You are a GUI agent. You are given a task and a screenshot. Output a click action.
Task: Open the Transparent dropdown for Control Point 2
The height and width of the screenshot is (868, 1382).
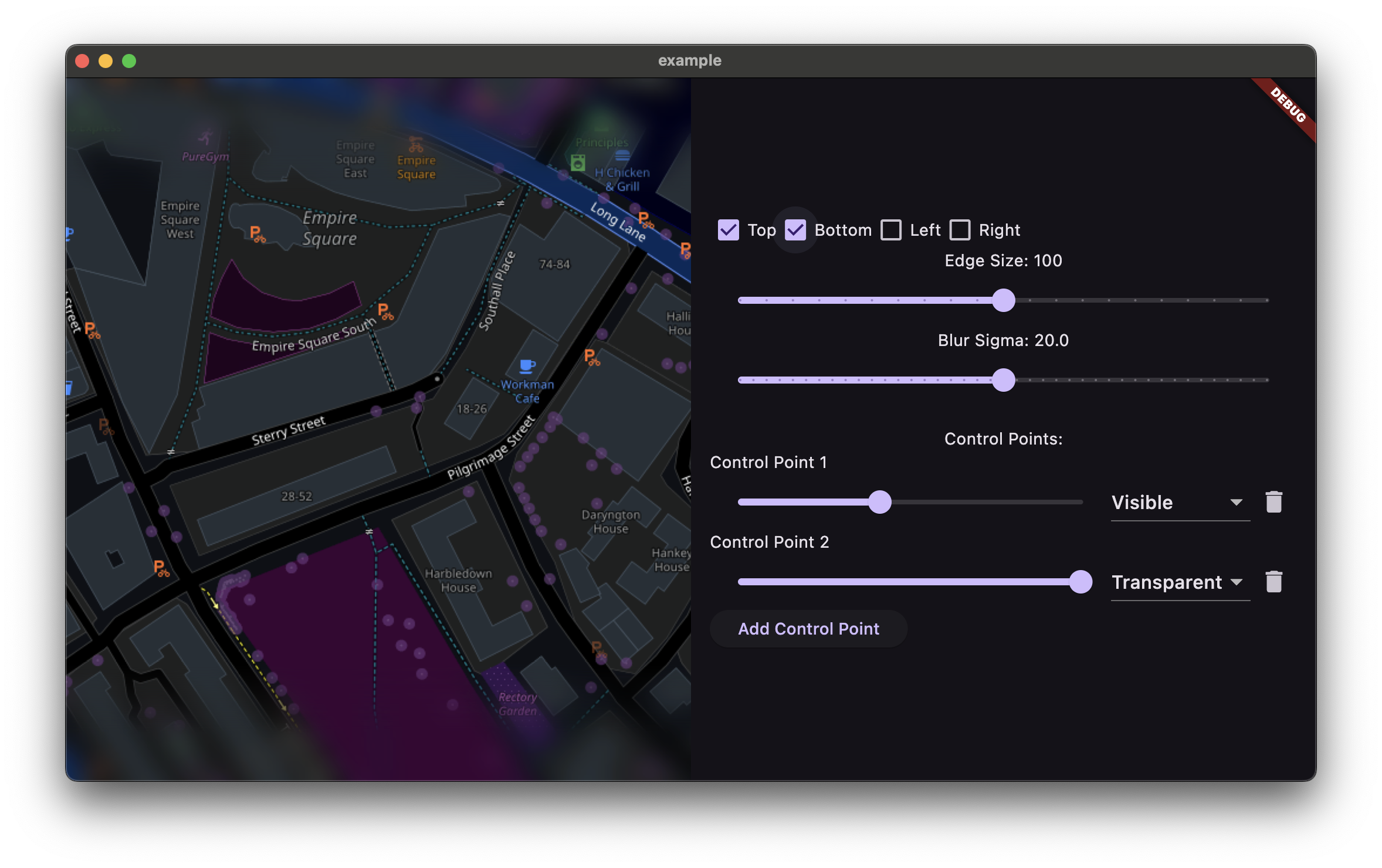(1180, 582)
